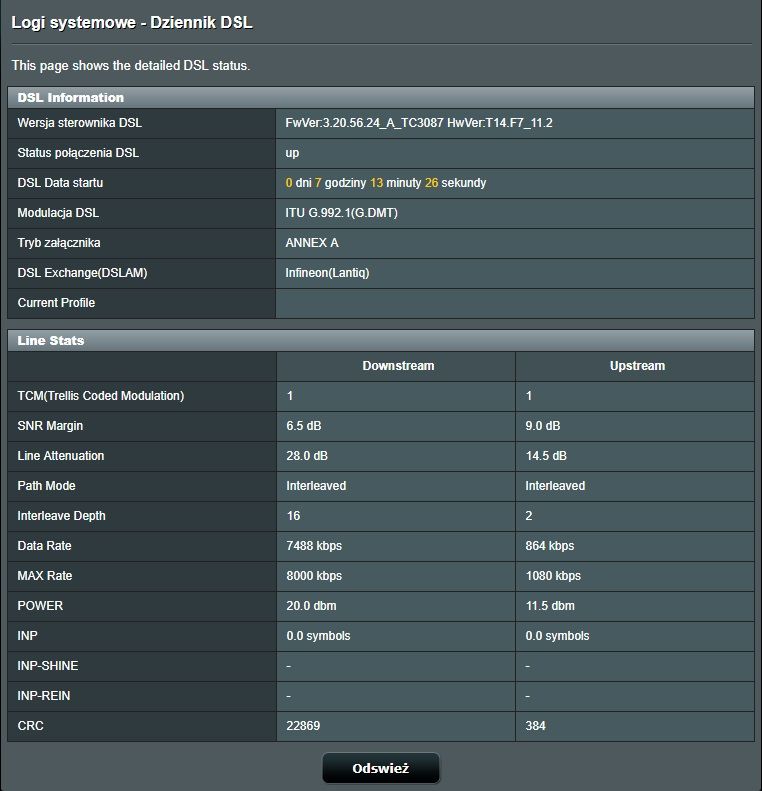Click the upstream POWER 11.5 dbm value
This screenshot has width=762, height=791.
(x=550, y=606)
